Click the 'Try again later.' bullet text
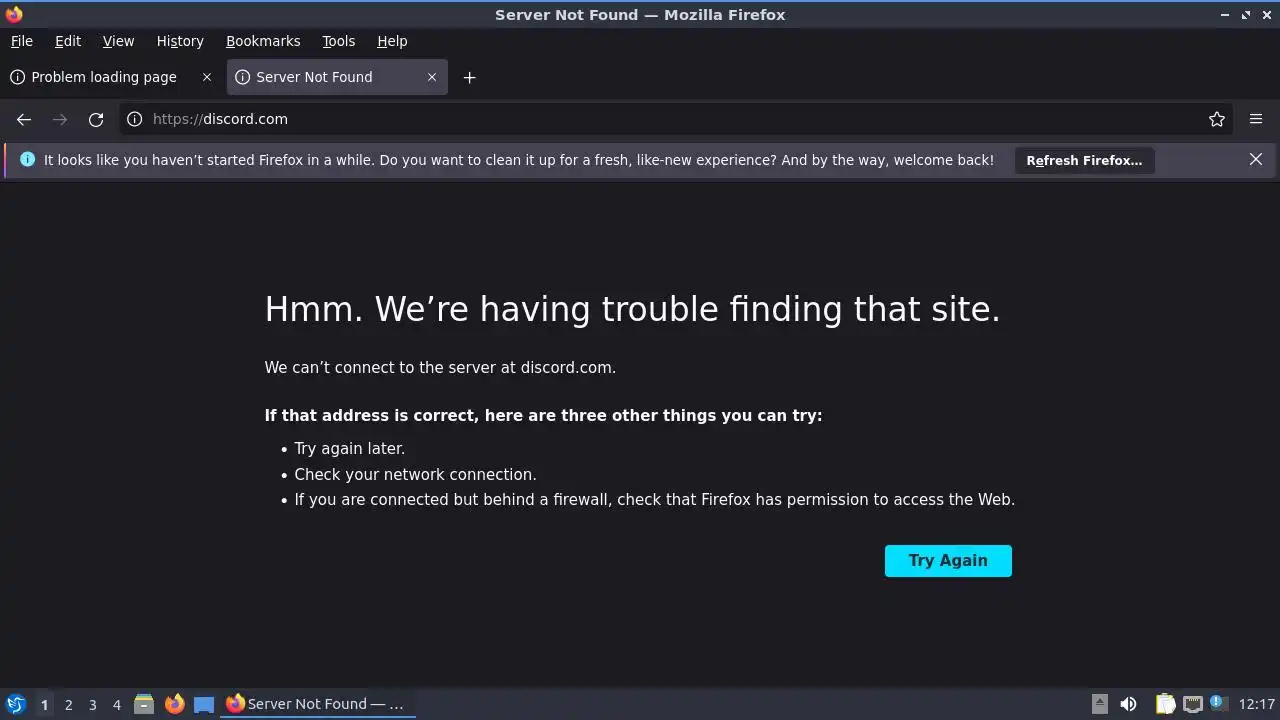 [x=349, y=449]
